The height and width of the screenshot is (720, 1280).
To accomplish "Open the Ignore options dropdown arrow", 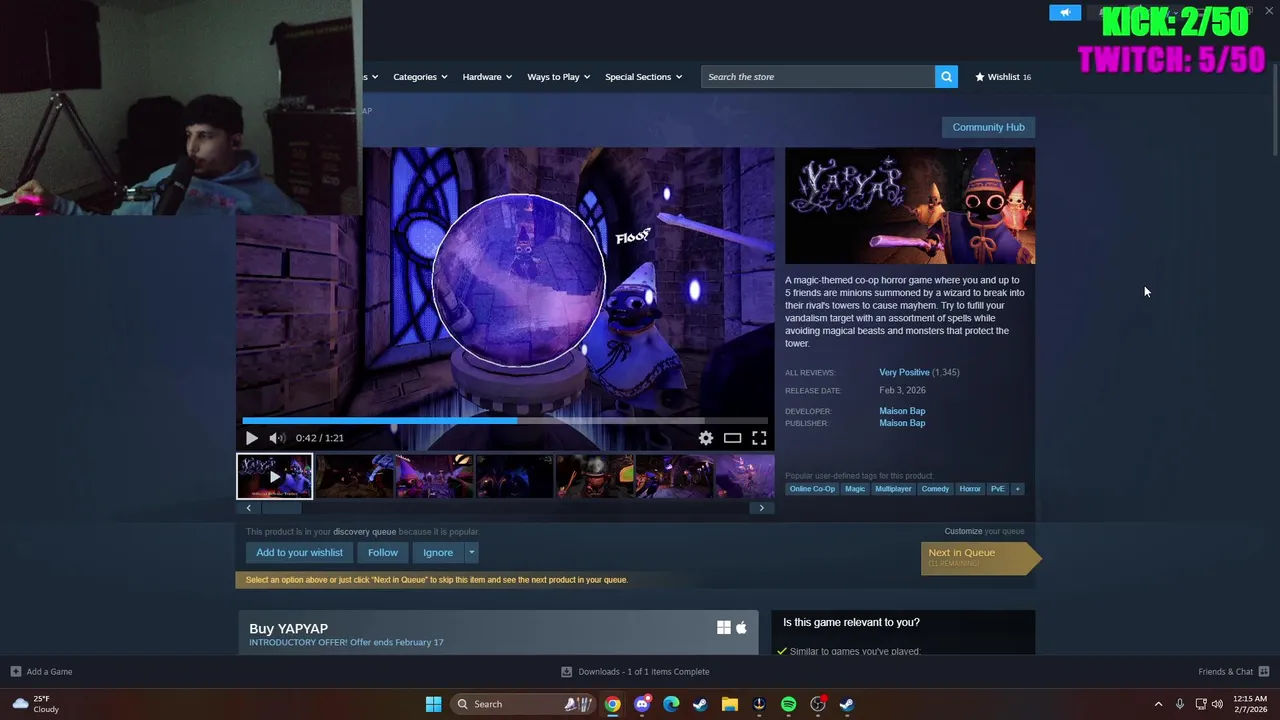I will [471, 552].
